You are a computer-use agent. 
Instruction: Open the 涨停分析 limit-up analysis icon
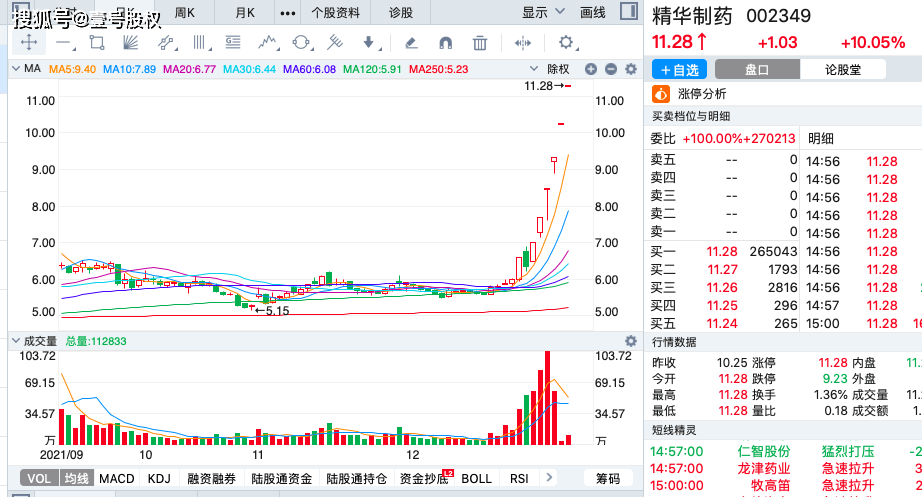tap(660, 94)
